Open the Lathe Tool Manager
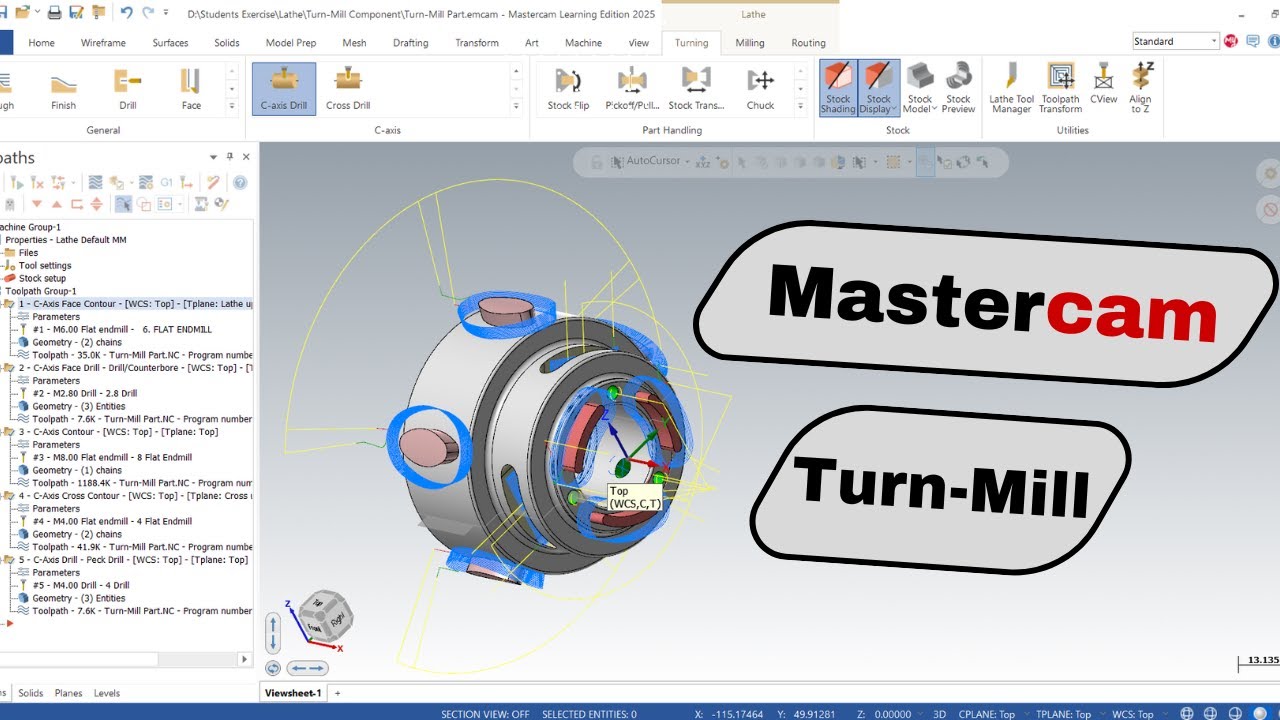The height and width of the screenshot is (720, 1280). (1011, 88)
